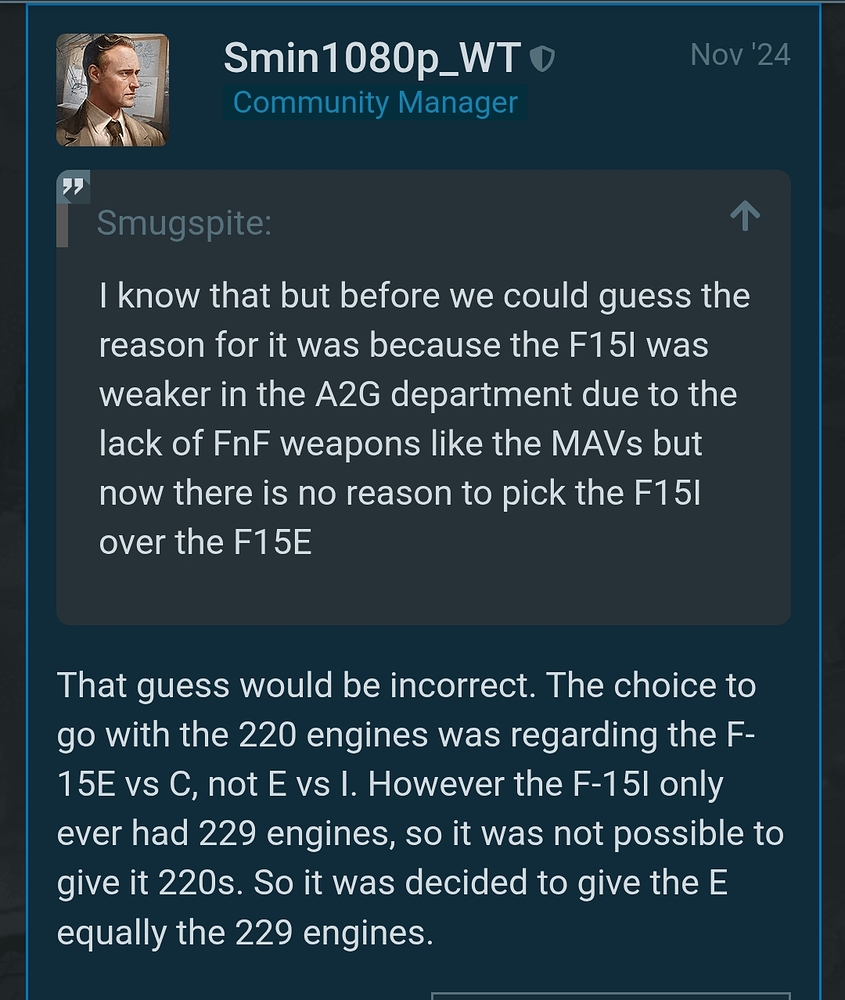Click the quoted line mentioning FnF weapons
This screenshot has width=845, height=1000.
[400, 443]
